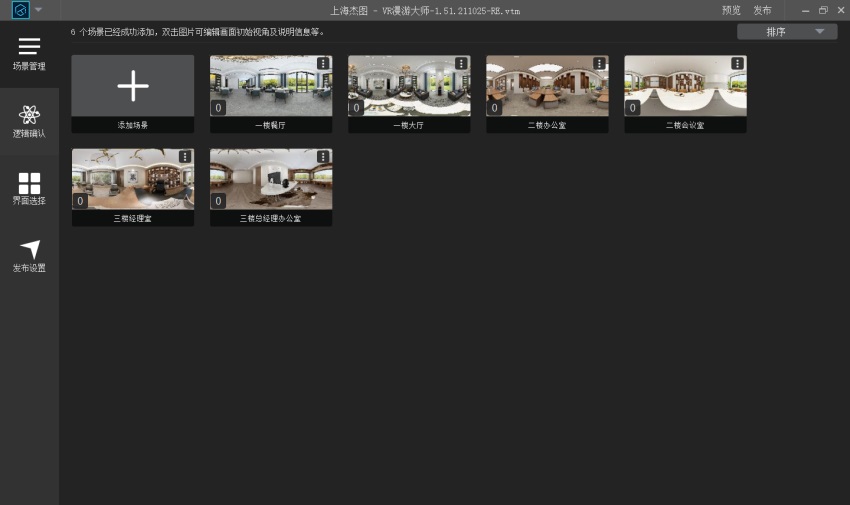Click 发布 publish in the title bar

[762, 10]
